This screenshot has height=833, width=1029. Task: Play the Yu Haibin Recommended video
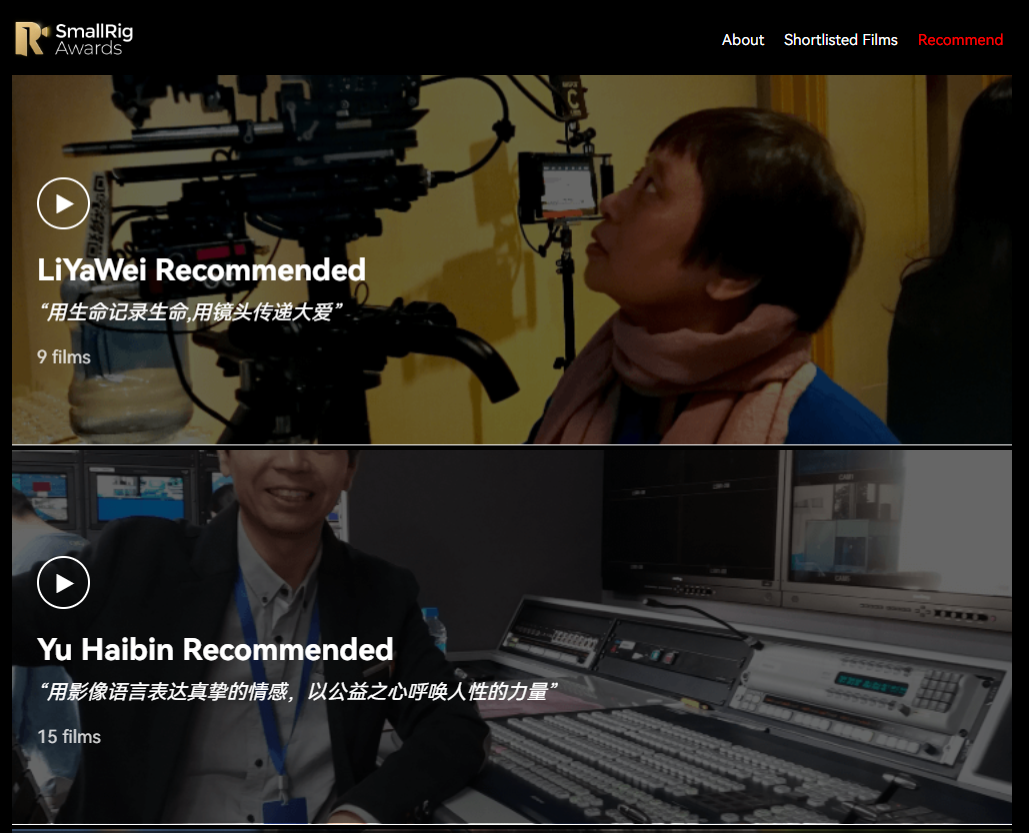tap(64, 583)
